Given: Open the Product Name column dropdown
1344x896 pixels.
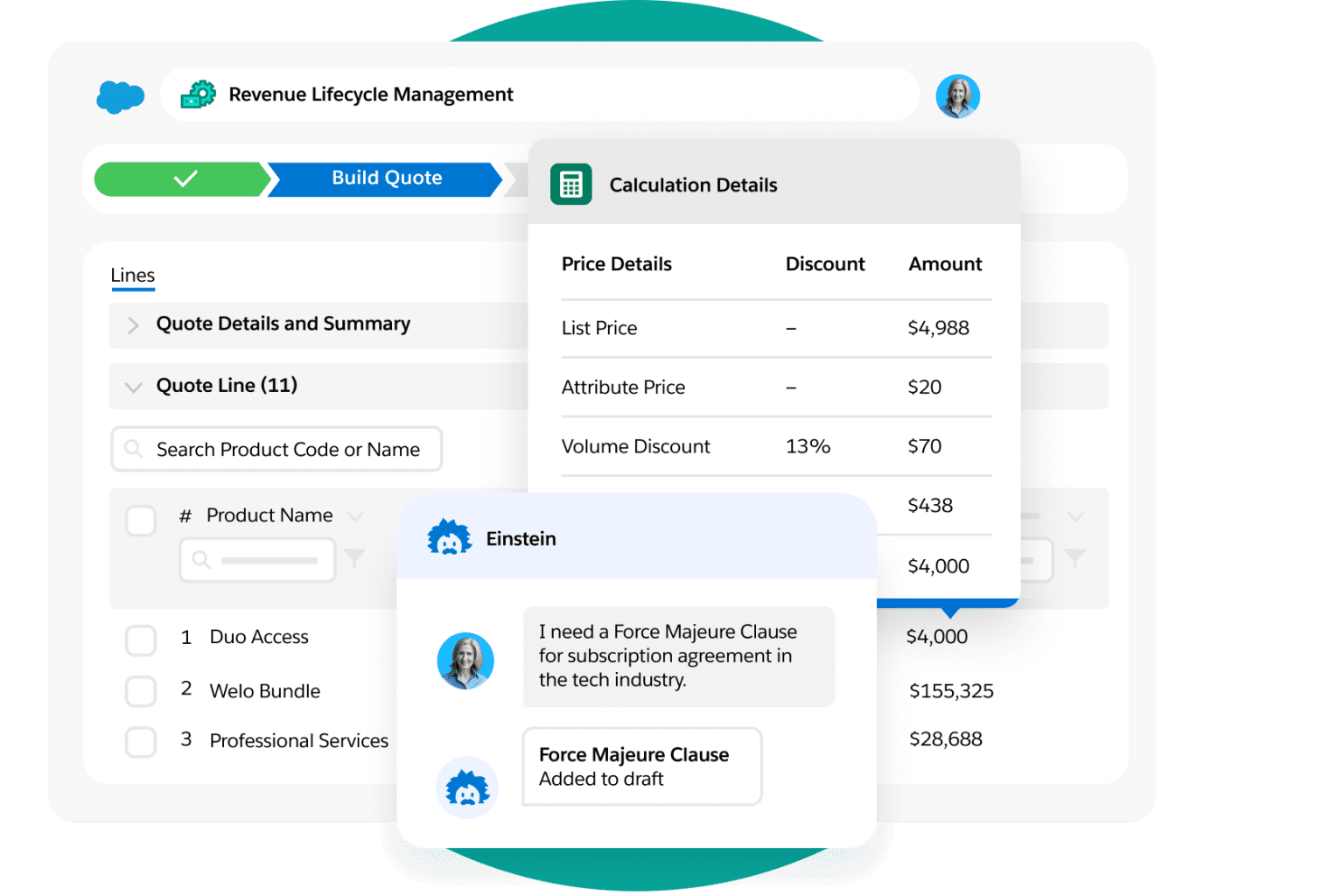Looking at the screenshot, I should click(x=355, y=516).
